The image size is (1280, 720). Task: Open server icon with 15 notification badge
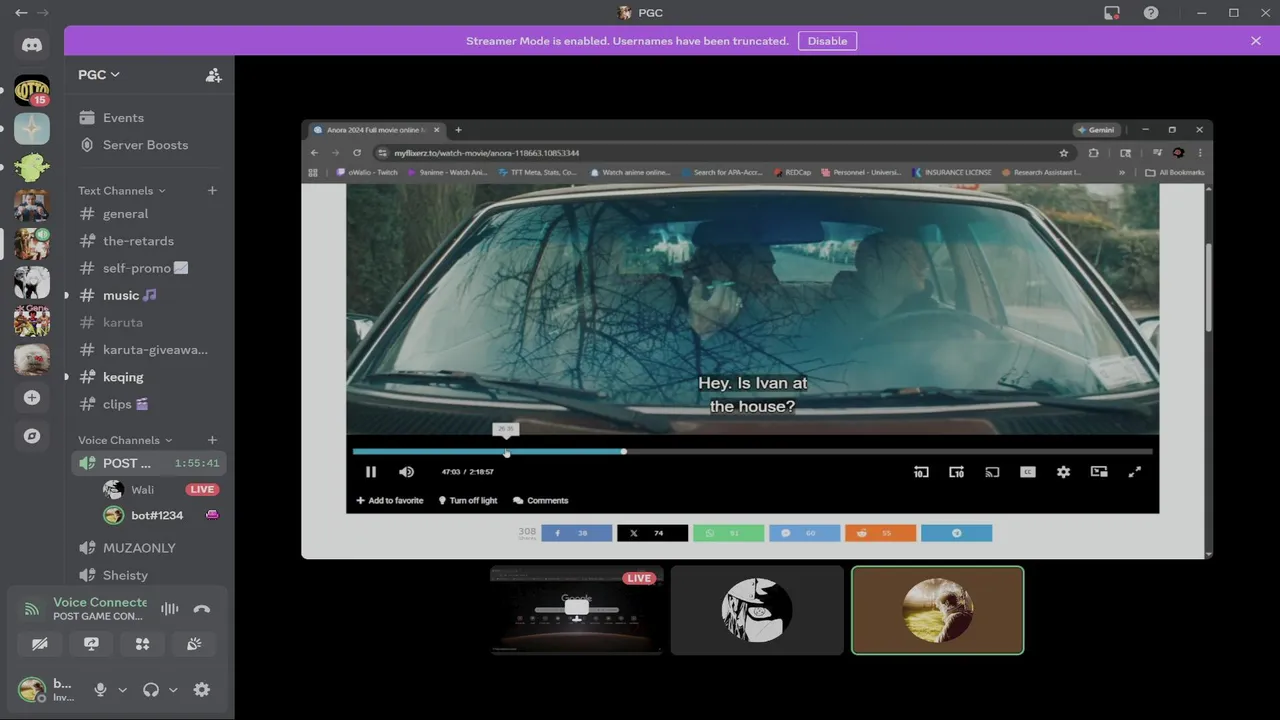point(32,91)
